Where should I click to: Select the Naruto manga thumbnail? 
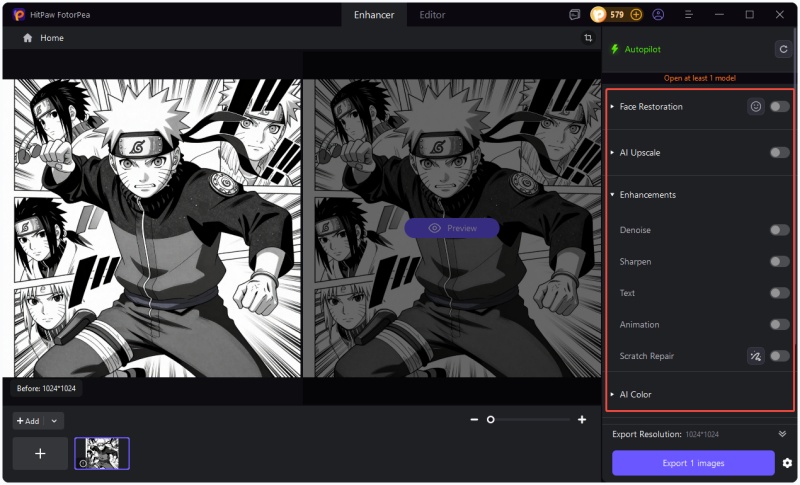pos(102,453)
